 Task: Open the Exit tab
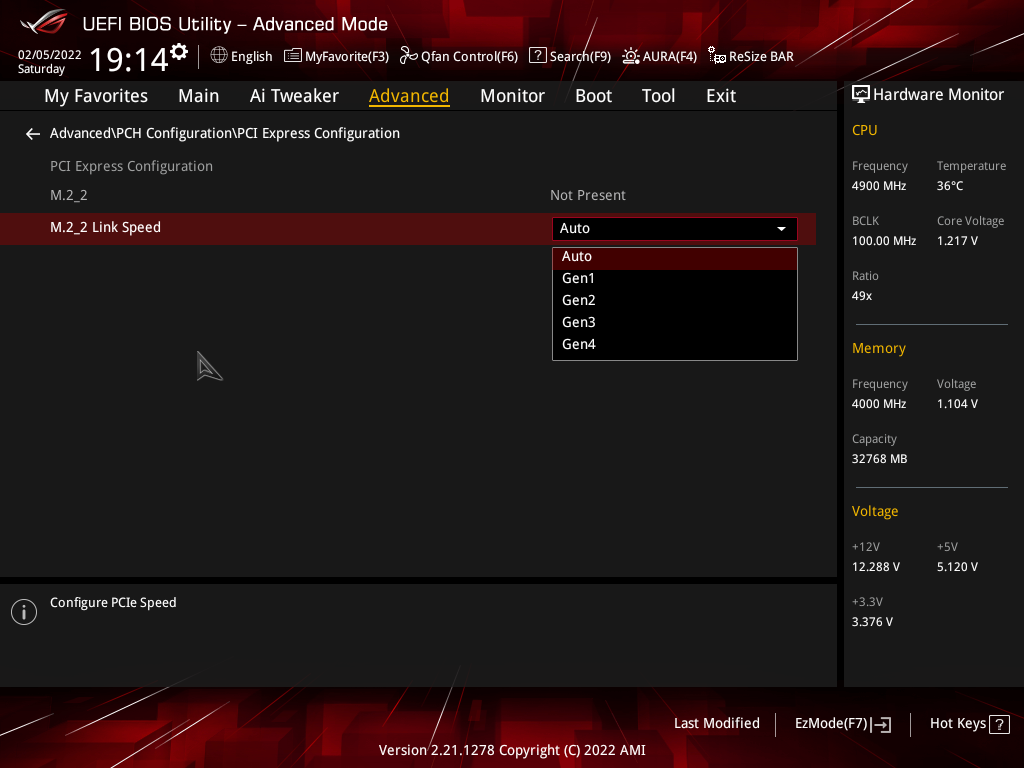pos(721,96)
